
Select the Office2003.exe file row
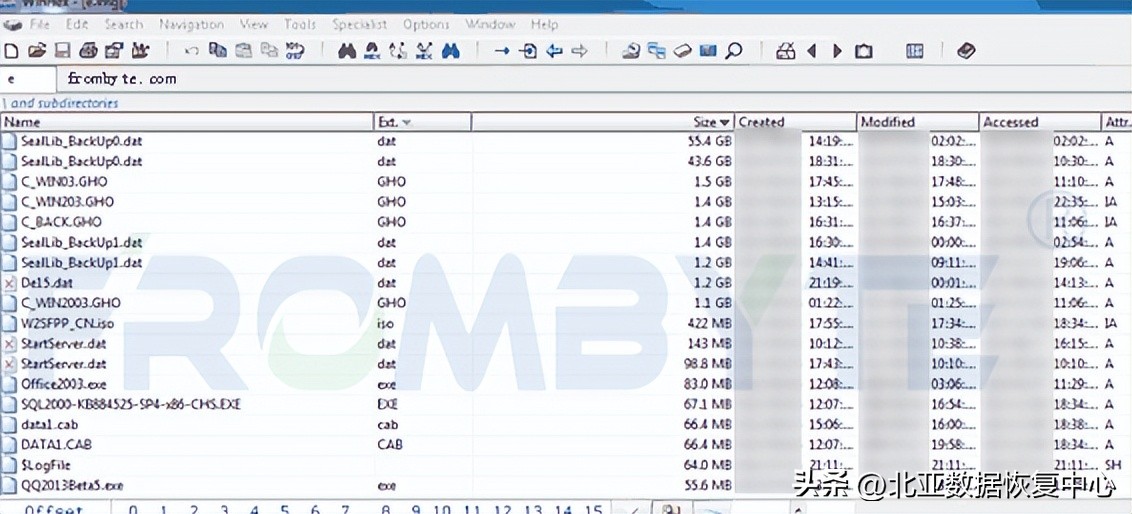tap(566, 384)
